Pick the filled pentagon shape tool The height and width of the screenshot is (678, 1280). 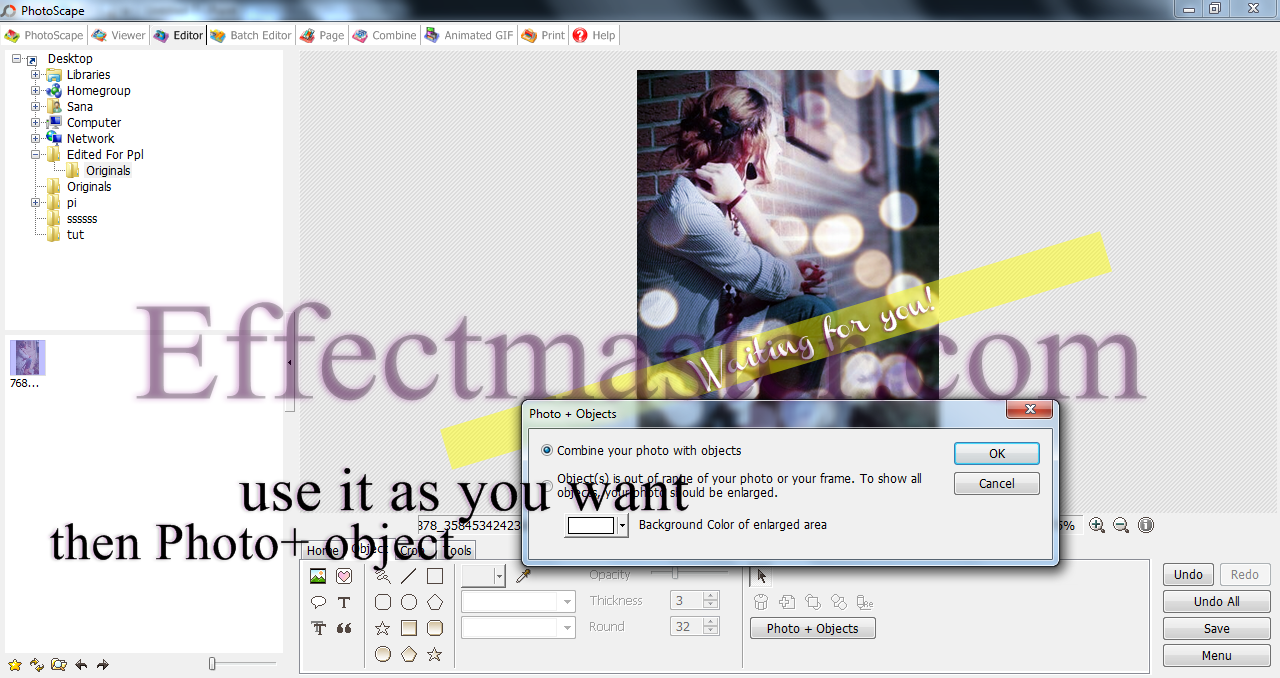[x=409, y=654]
